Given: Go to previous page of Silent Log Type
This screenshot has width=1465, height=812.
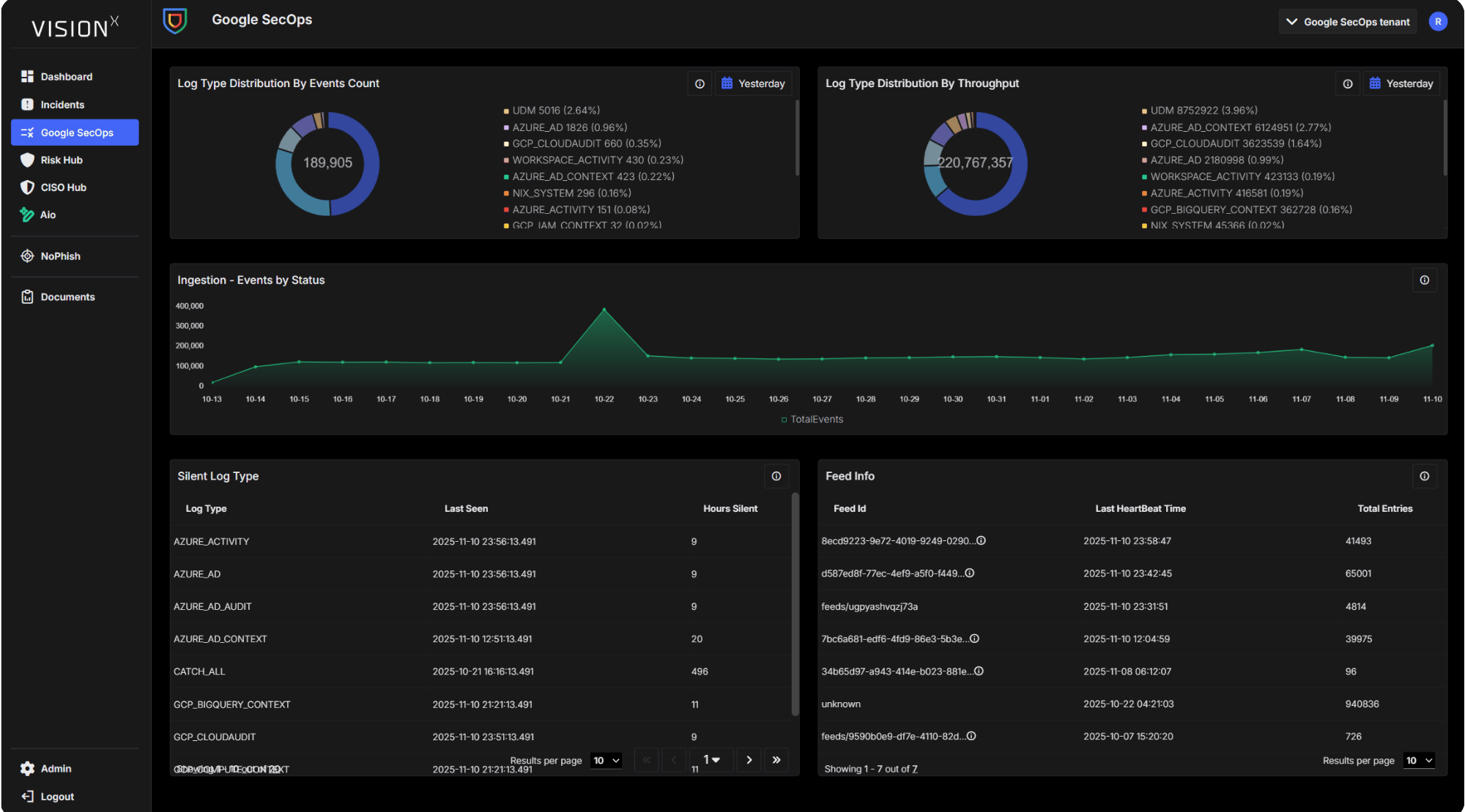Looking at the screenshot, I should 674,760.
